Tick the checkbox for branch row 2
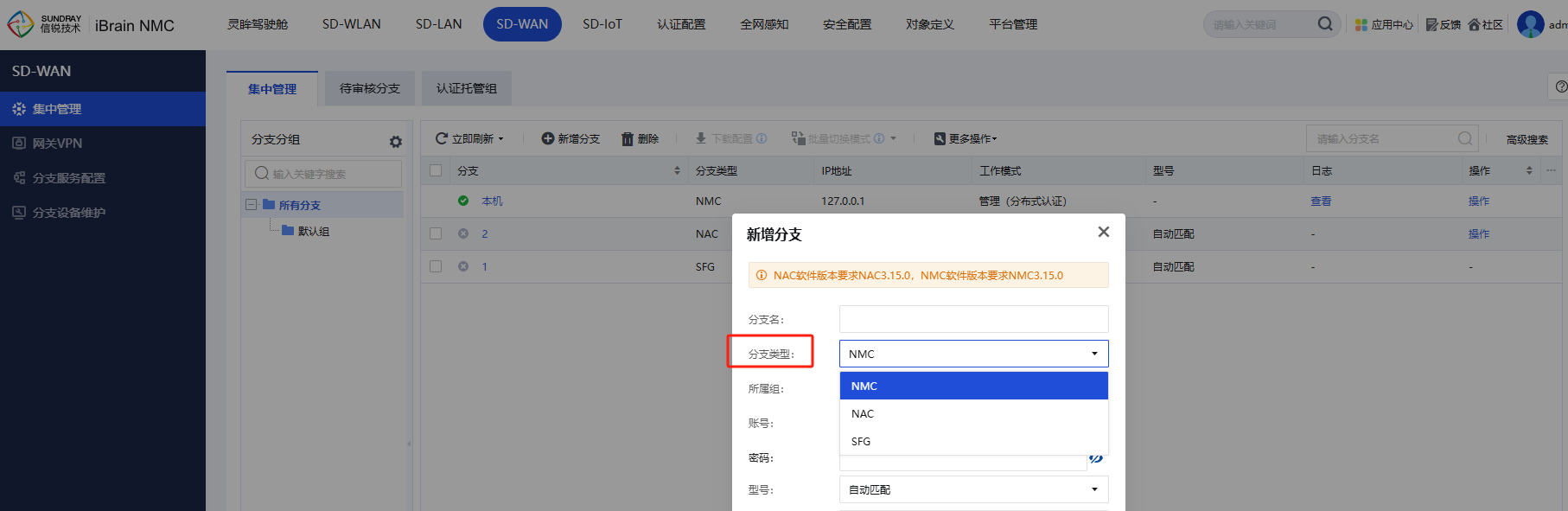Viewport: 1568px width, 511px height. coord(436,233)
